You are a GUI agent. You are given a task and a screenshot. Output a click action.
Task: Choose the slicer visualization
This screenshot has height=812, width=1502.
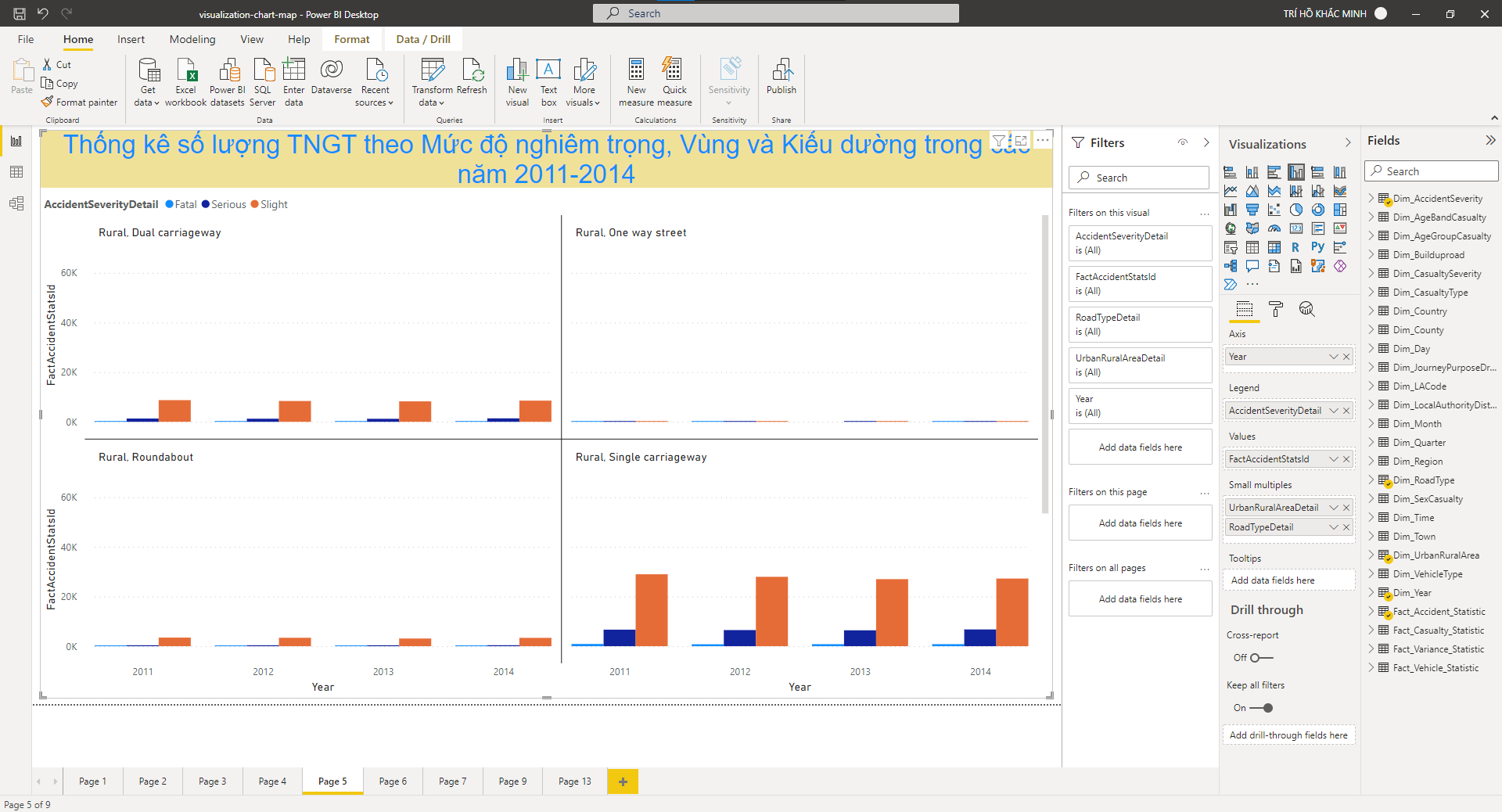coord(1231,247)
